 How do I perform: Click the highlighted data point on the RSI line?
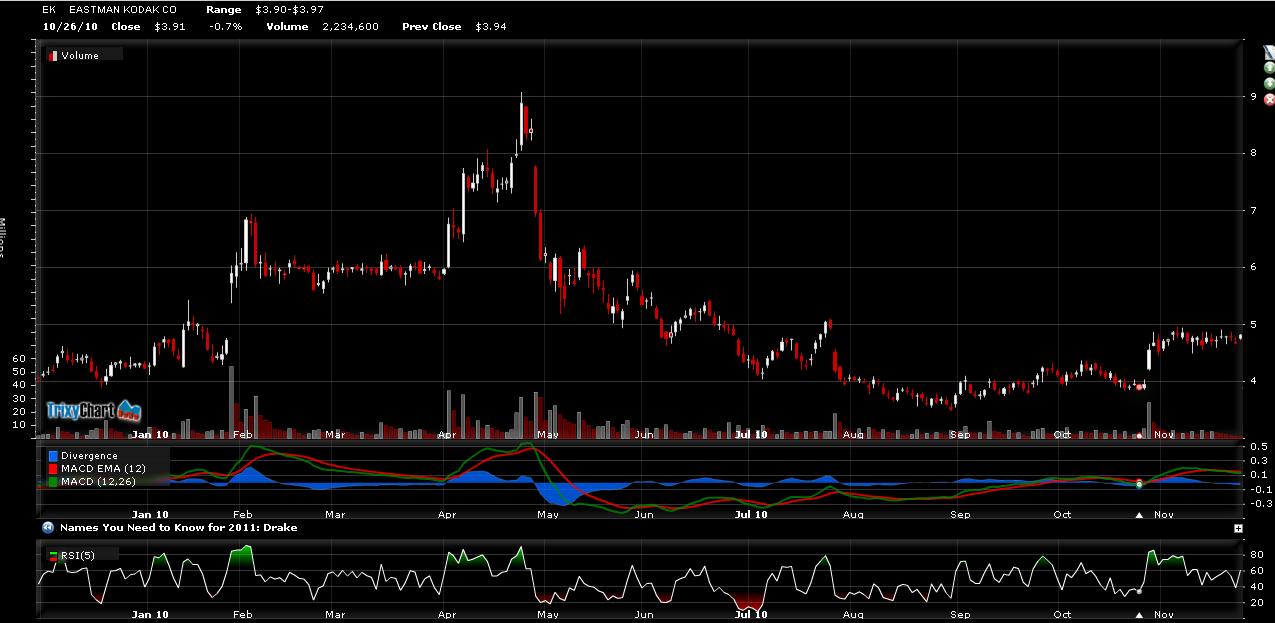(x=1139, y=591)
